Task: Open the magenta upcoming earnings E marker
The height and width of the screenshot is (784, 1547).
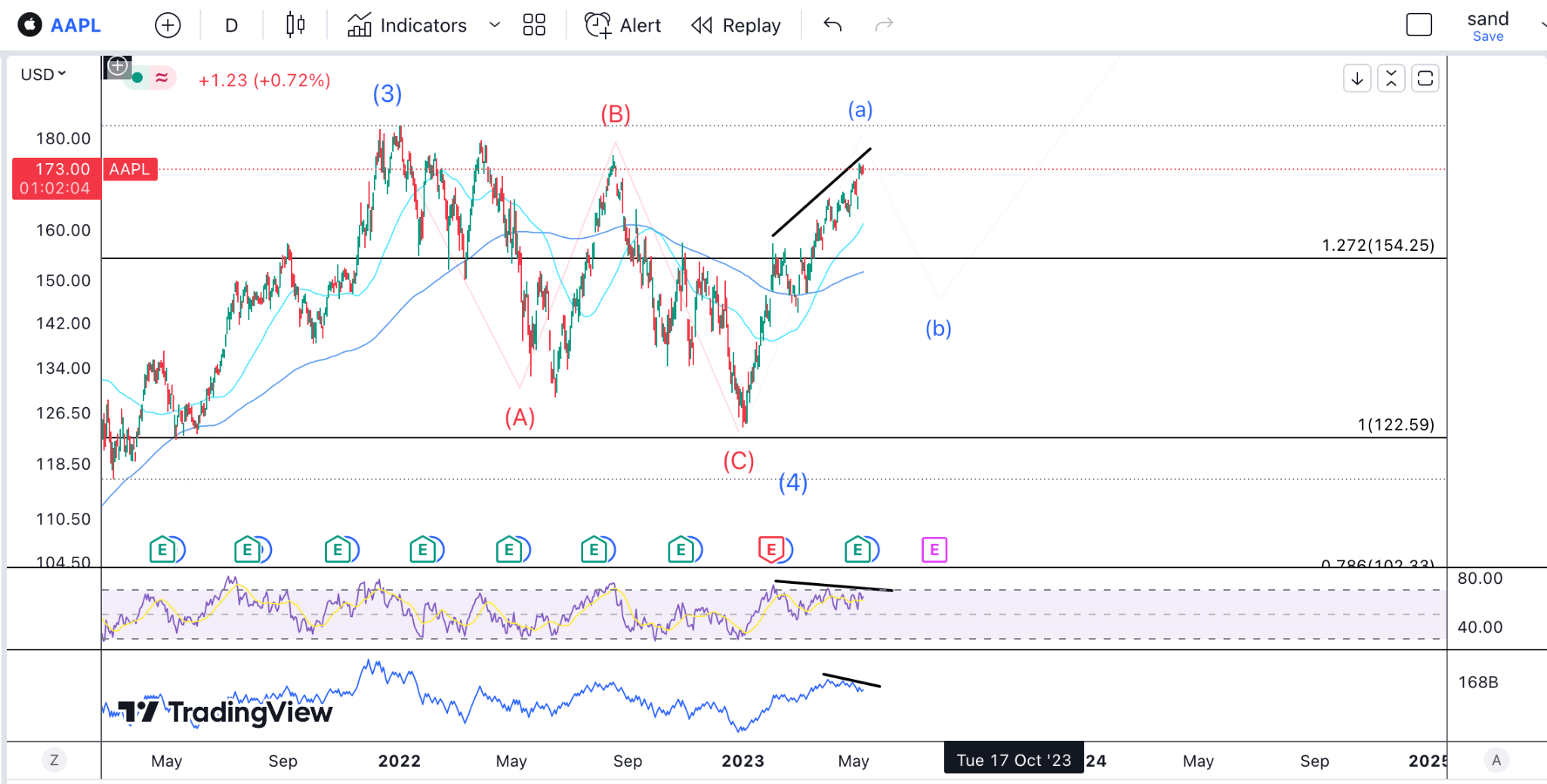Action: pos(934,550)
